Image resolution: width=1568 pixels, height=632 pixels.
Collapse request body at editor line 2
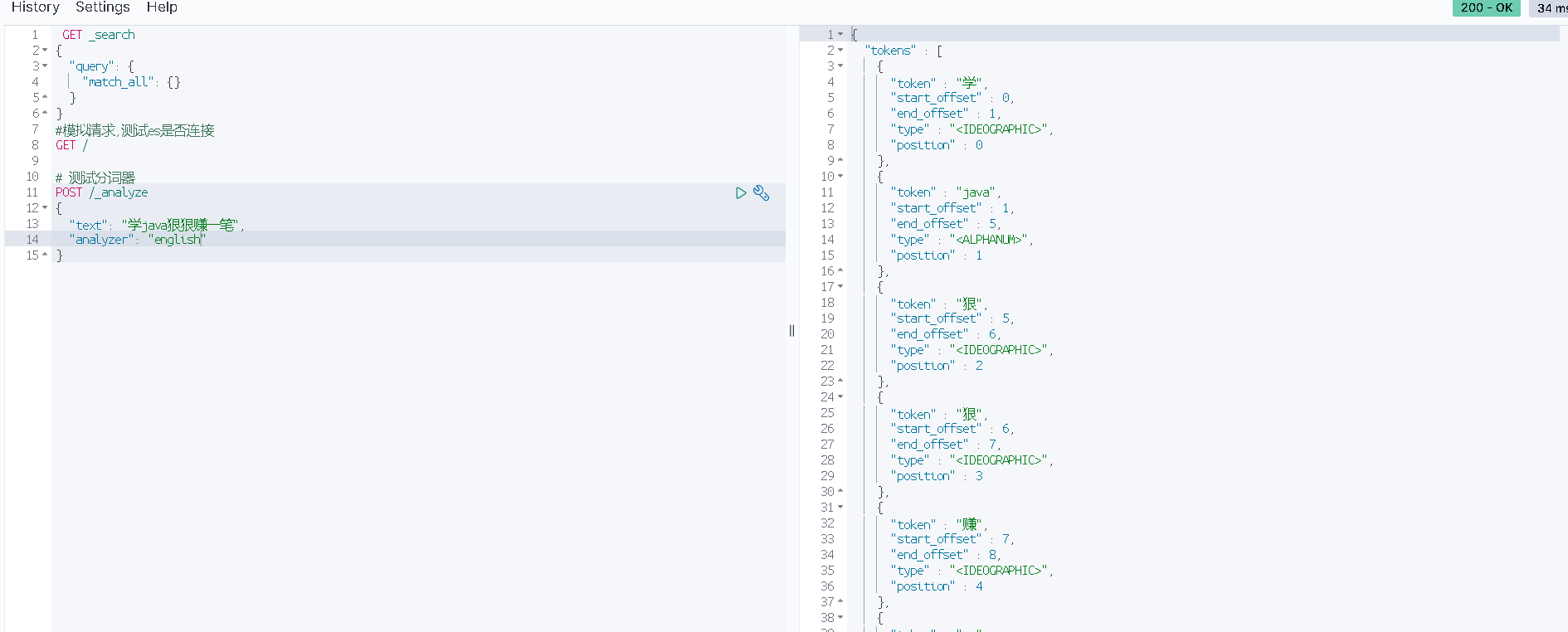point(45,51)
